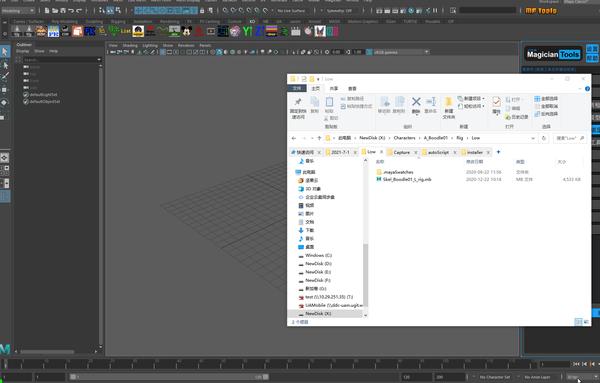Open the Modeling menu set dropdown
600x383 pixels.
[18, 11]
